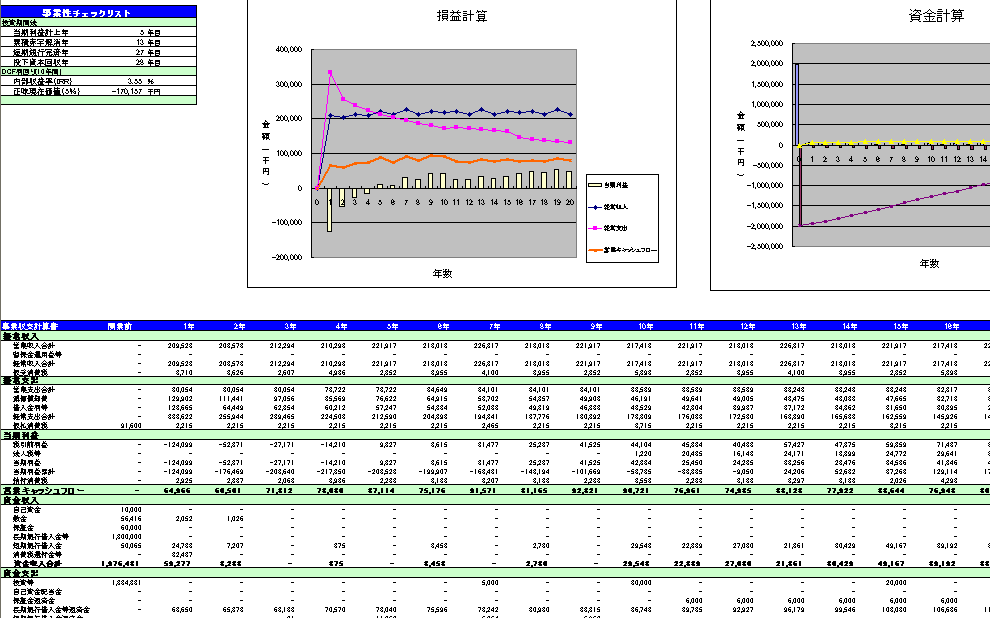Click the 2年 column header
Screen dimensions: 990x618
coord(239,326)
